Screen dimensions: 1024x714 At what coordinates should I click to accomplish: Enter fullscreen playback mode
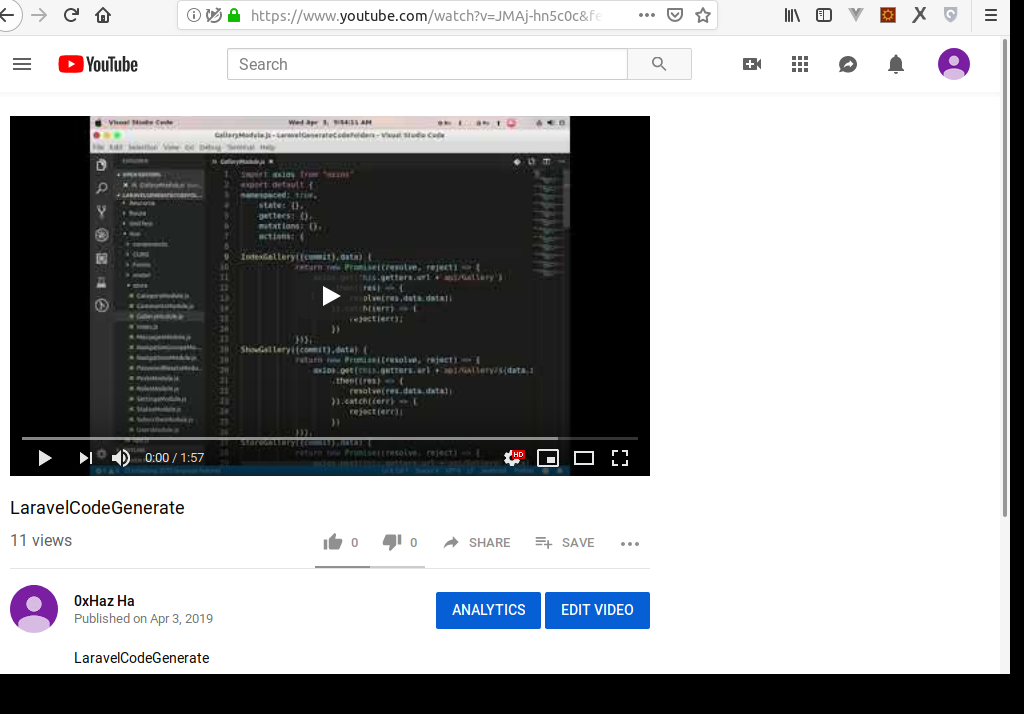coord(620,457)
